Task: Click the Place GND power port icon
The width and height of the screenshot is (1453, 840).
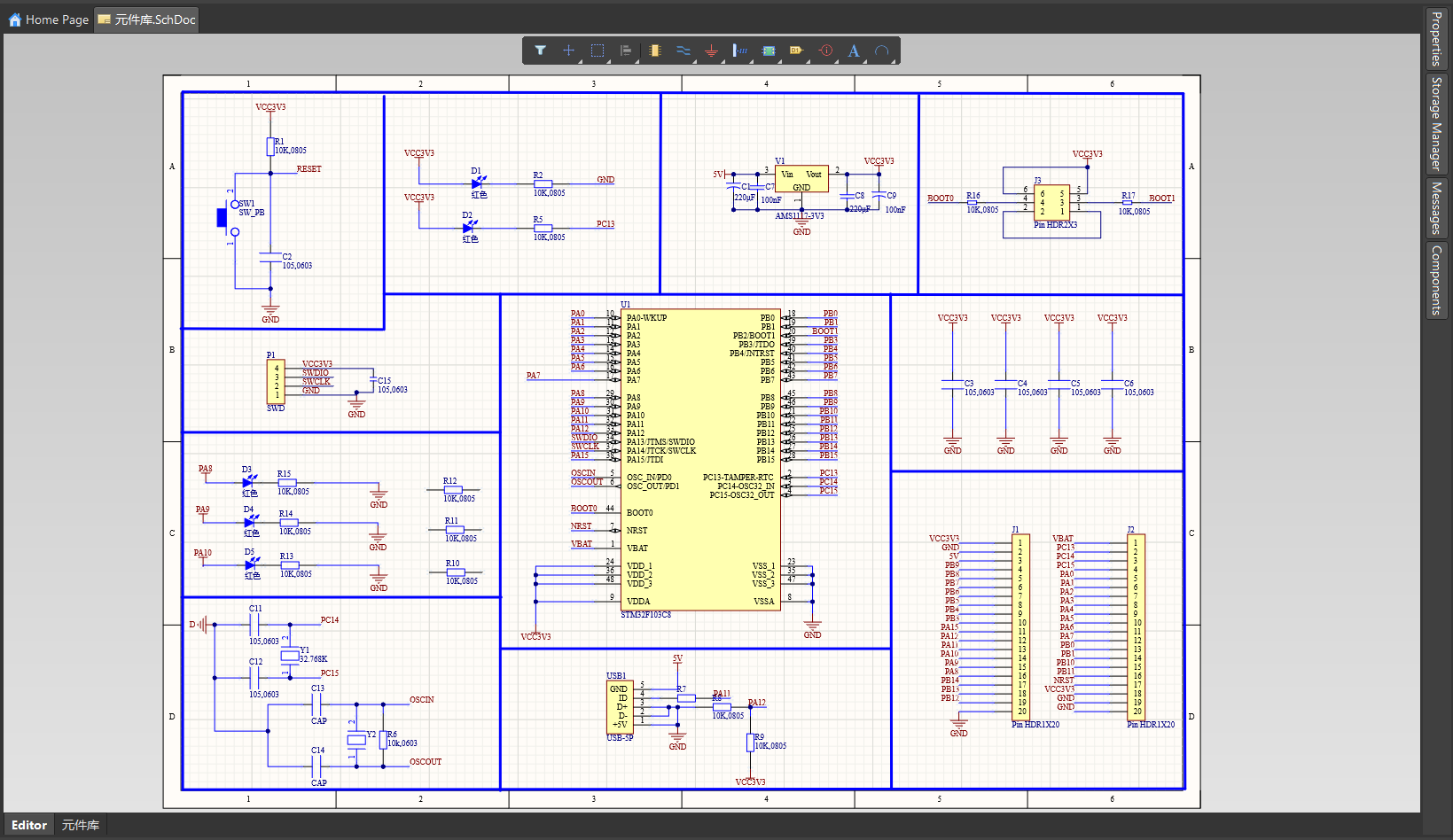Action: (712, 51)
